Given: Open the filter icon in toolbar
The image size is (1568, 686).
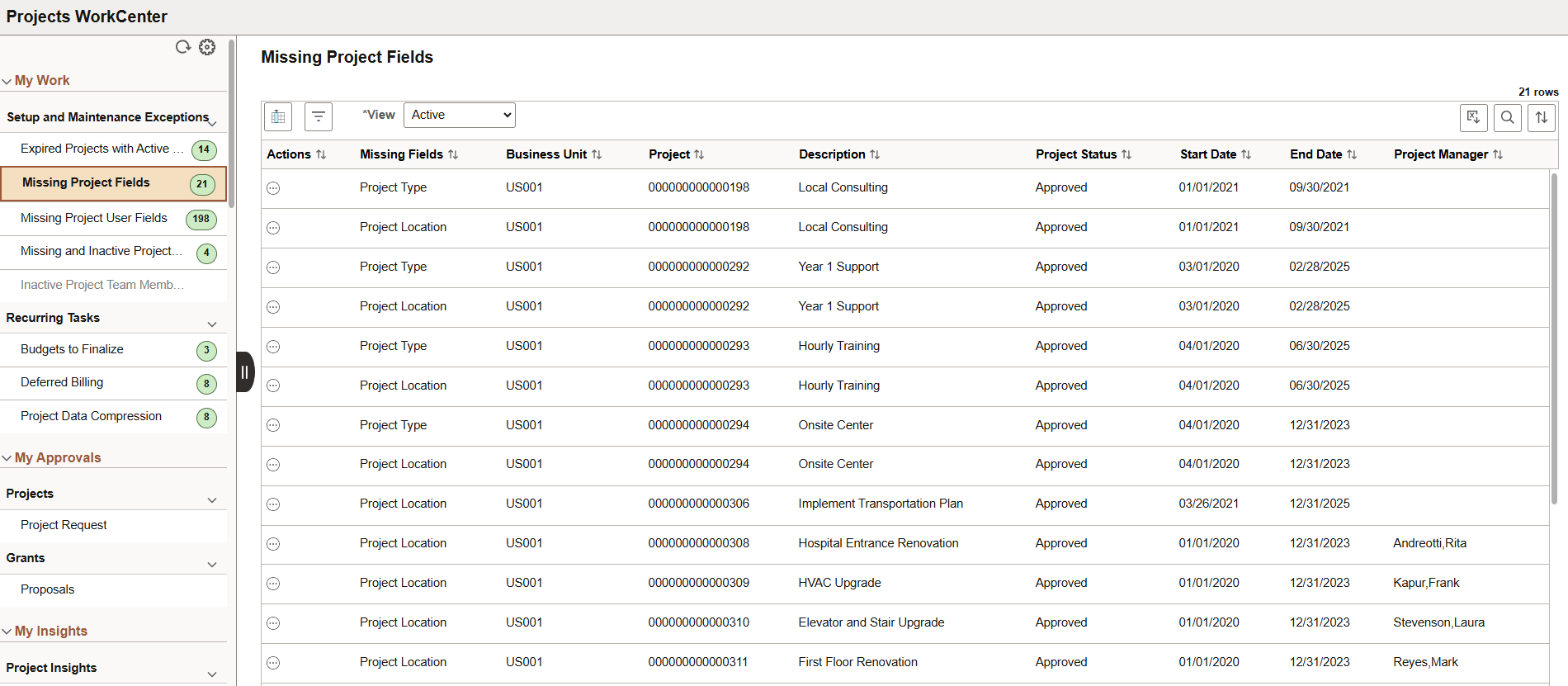Looking at the screenshot, I should click(319, 117).
